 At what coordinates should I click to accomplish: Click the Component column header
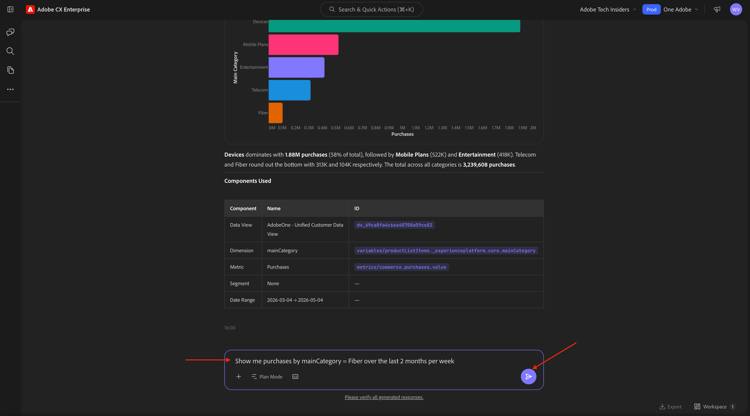(243, 208)
